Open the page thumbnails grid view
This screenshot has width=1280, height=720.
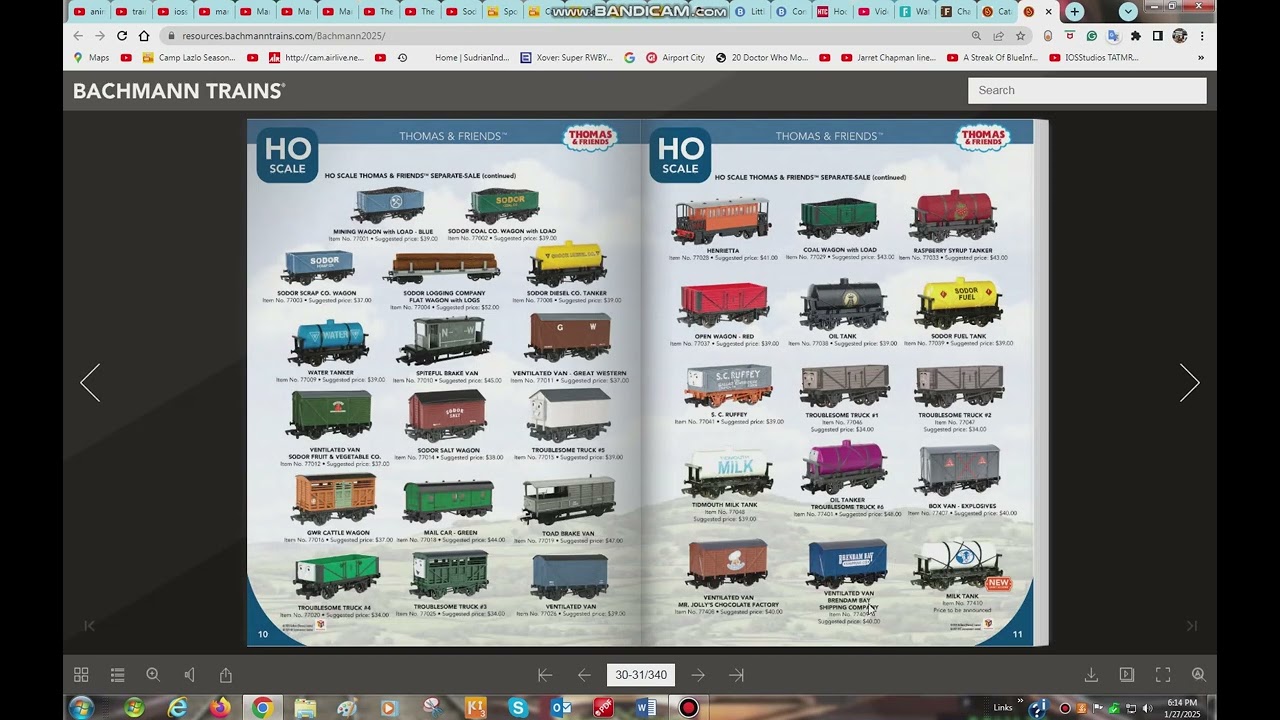coord(81,675)
